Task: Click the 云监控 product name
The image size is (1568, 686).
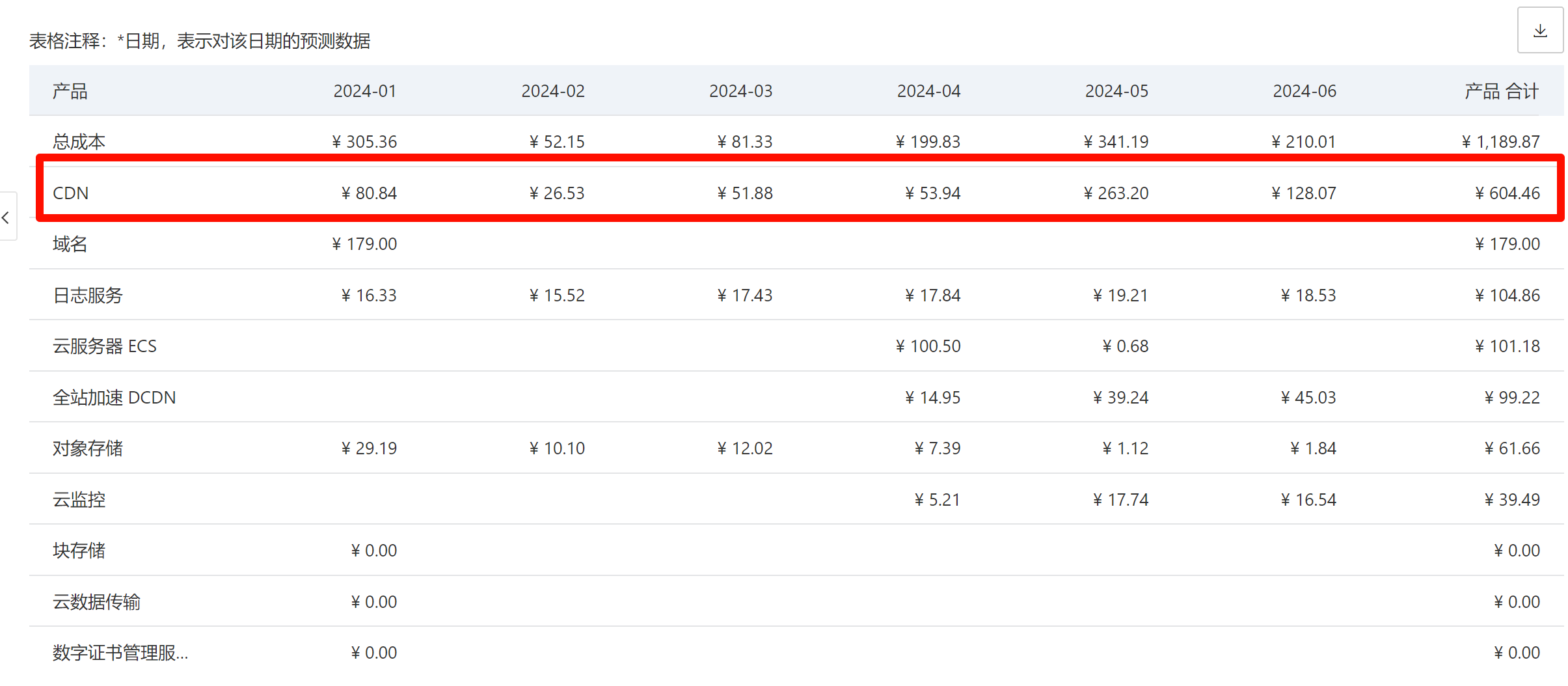Action: pyautogui.click(x=79, y=500)
